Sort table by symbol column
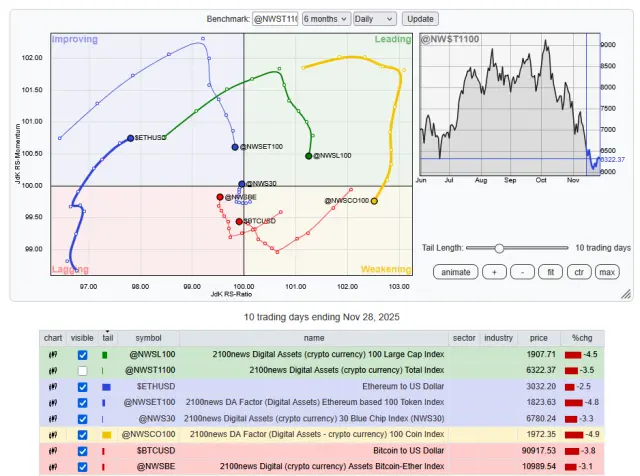The height and width of the screenshot is (476, 640). [x=149, y=338]
